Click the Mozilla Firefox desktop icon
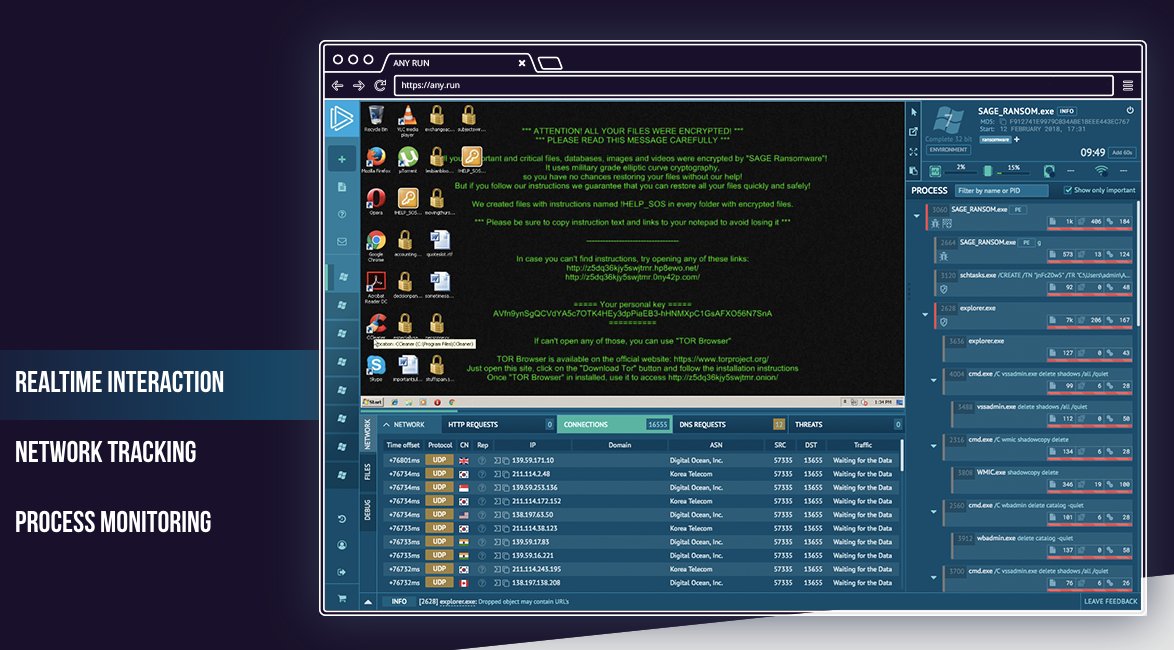The height and width of the screenshot is (650, 1174). click(x=376, y=160)
